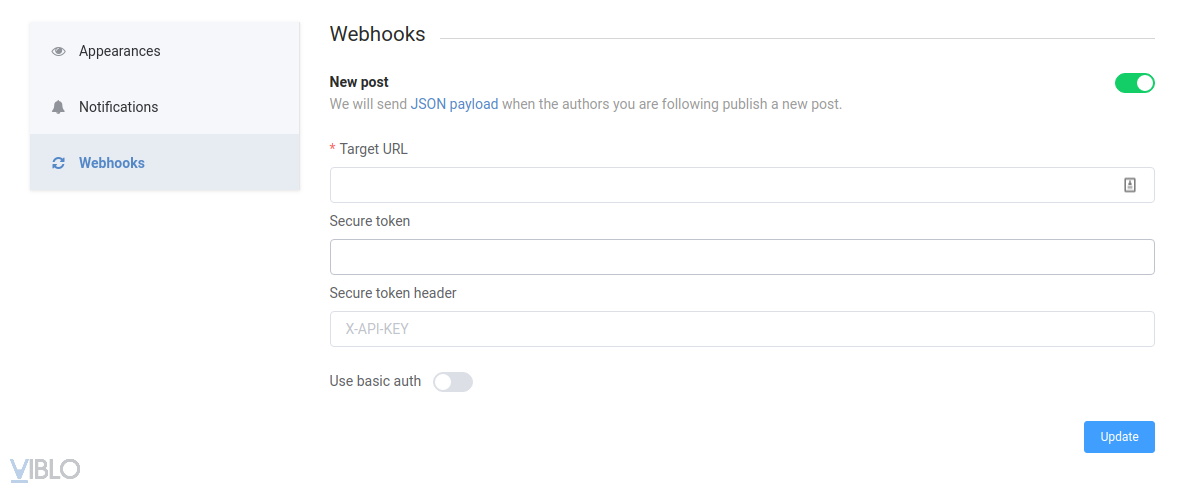Switch to the Notifications tab
Viewport: 1188px width, 493px height.
[x=118, y=107]
